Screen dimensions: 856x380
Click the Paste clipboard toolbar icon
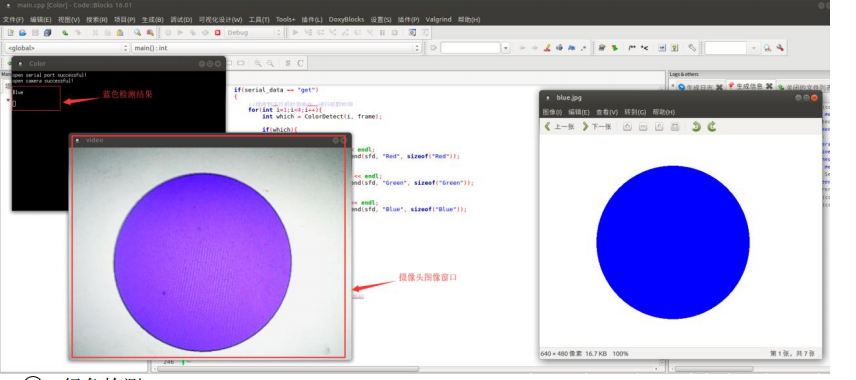pyautogui.click(x=120, y=33)
